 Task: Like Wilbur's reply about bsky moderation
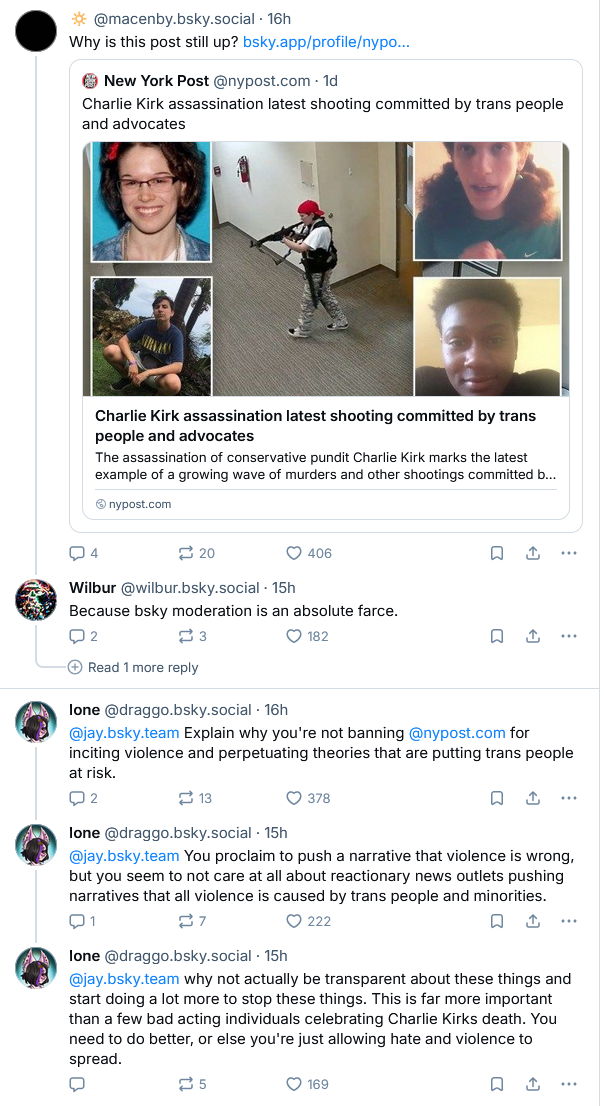pos(295,636)
